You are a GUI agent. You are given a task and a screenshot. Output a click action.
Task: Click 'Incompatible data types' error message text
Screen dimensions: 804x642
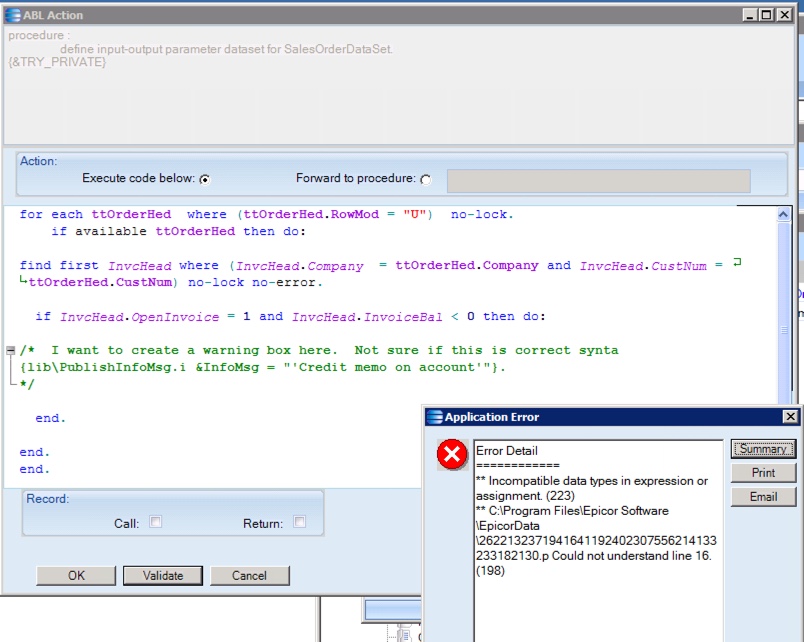[592, 488]
